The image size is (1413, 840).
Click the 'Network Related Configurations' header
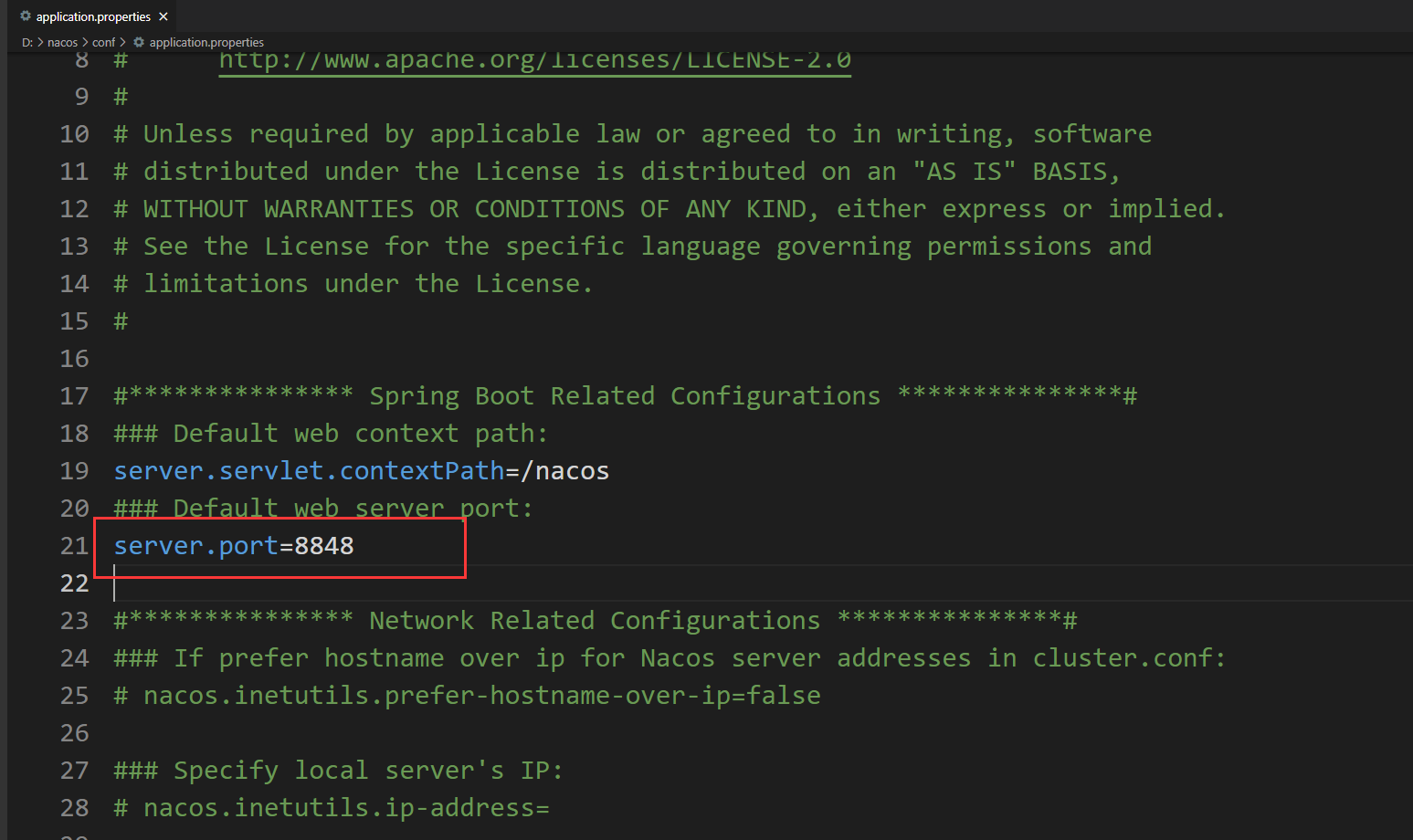point(595,621)
